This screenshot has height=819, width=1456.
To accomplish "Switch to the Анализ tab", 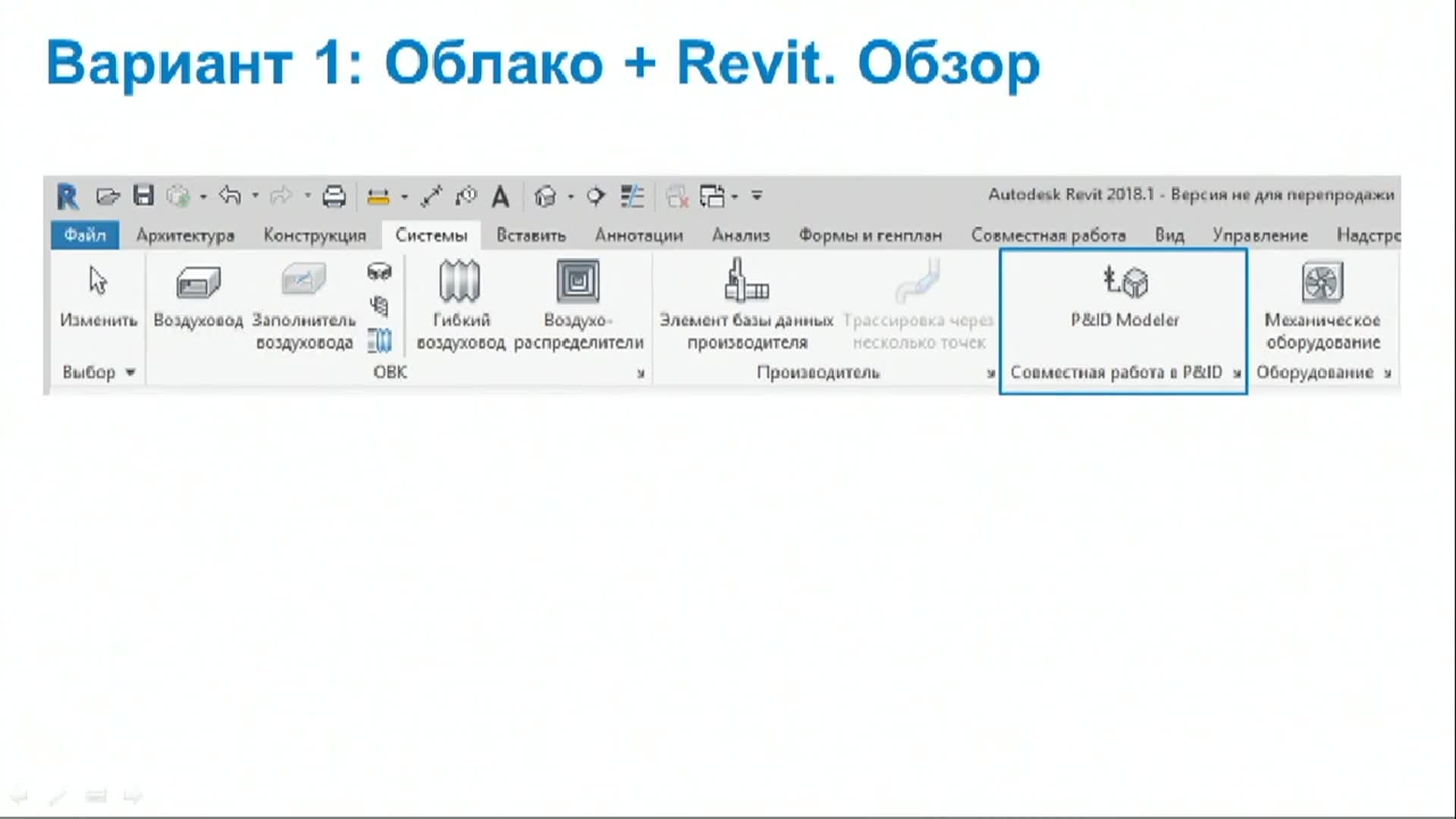I will 741,236.
